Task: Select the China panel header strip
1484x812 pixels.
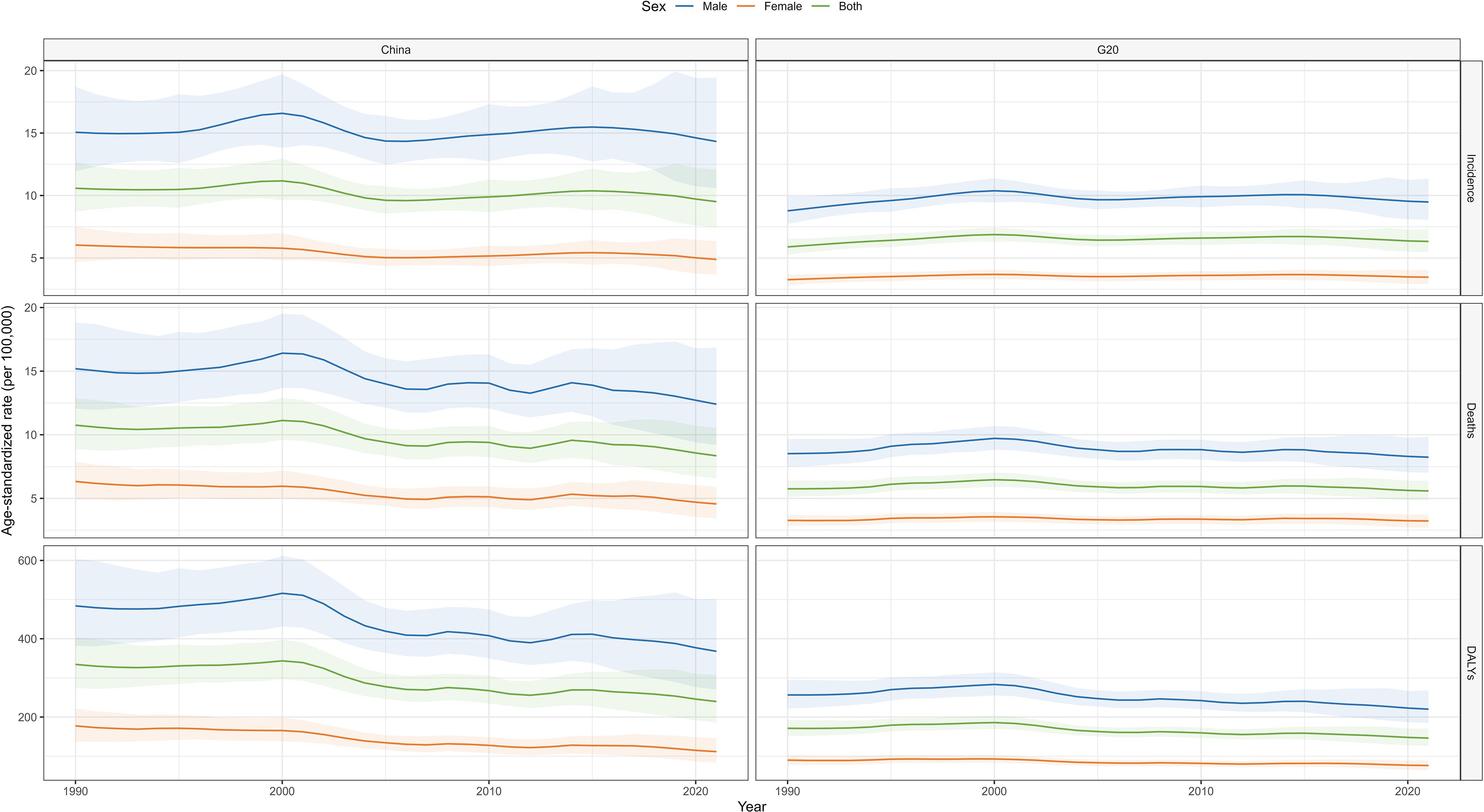Action: (396, 50)
